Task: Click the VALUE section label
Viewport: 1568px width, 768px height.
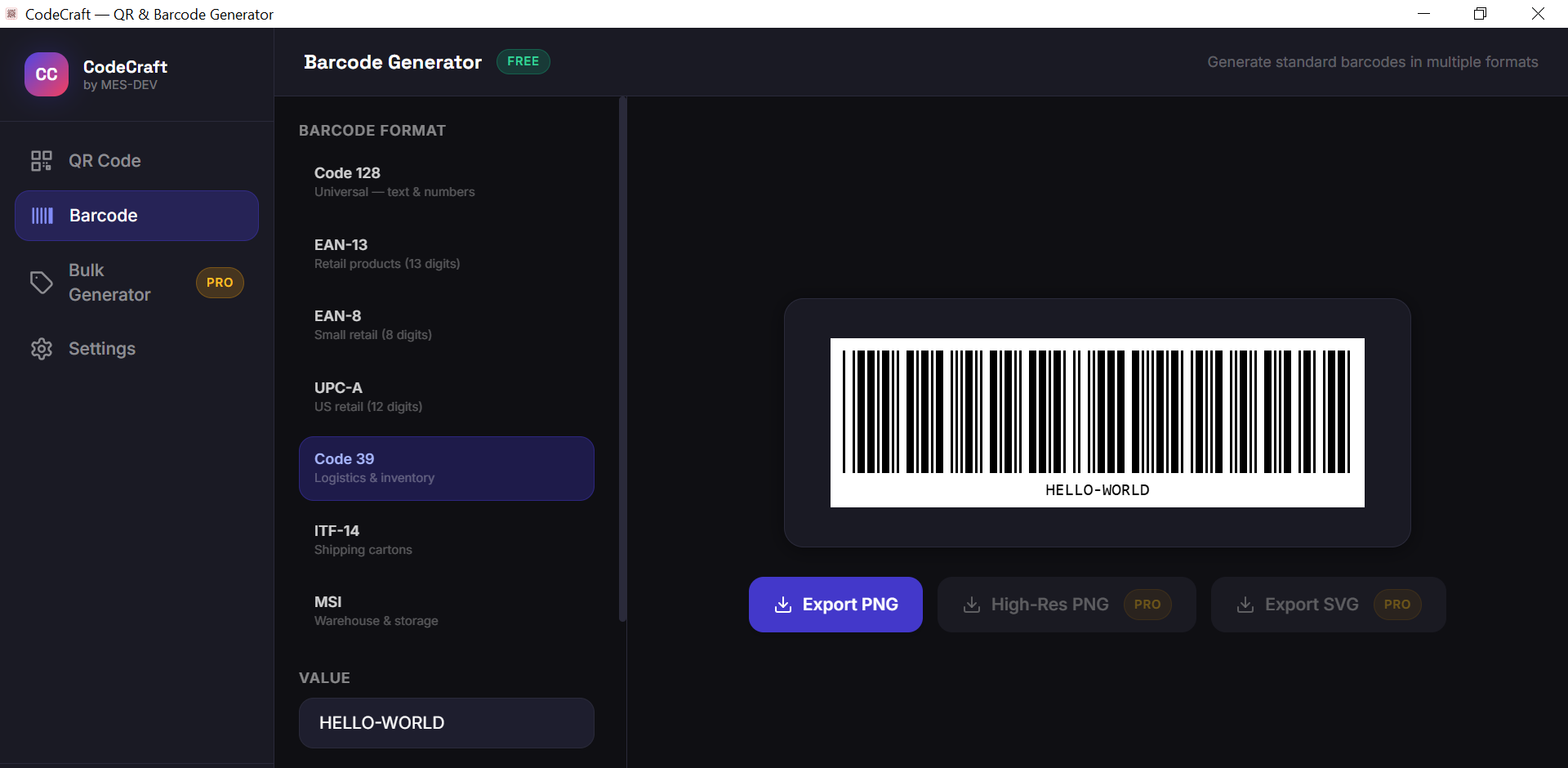Action: [x=324, y=678]
